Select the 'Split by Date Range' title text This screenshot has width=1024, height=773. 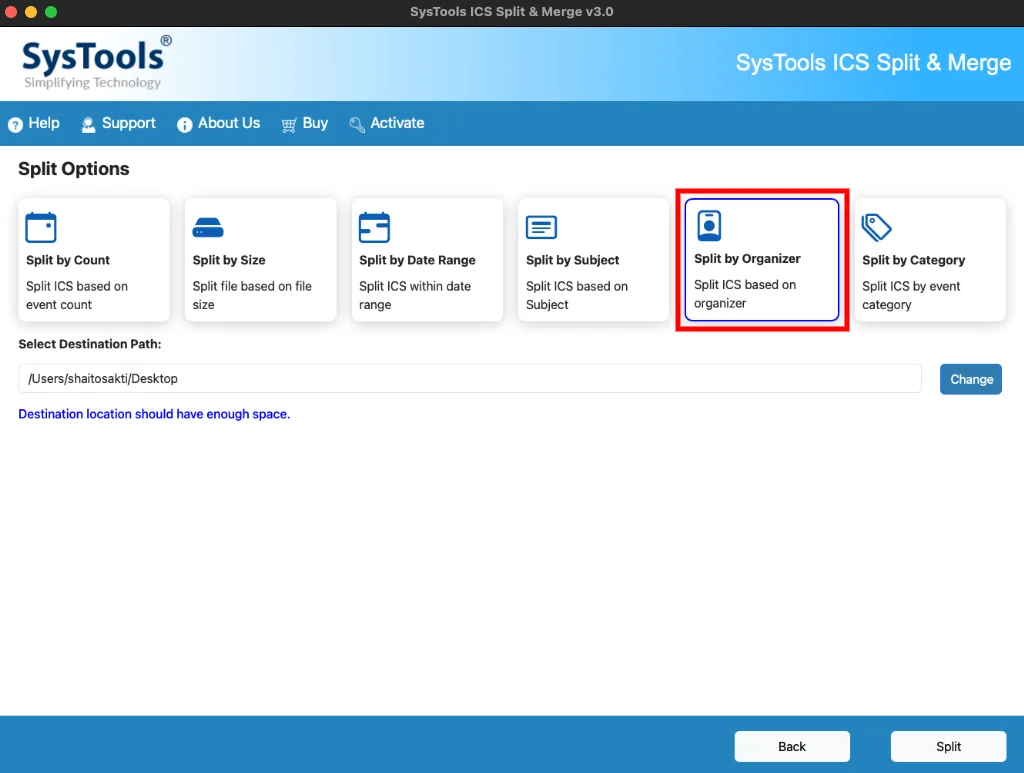pos(417,260)
